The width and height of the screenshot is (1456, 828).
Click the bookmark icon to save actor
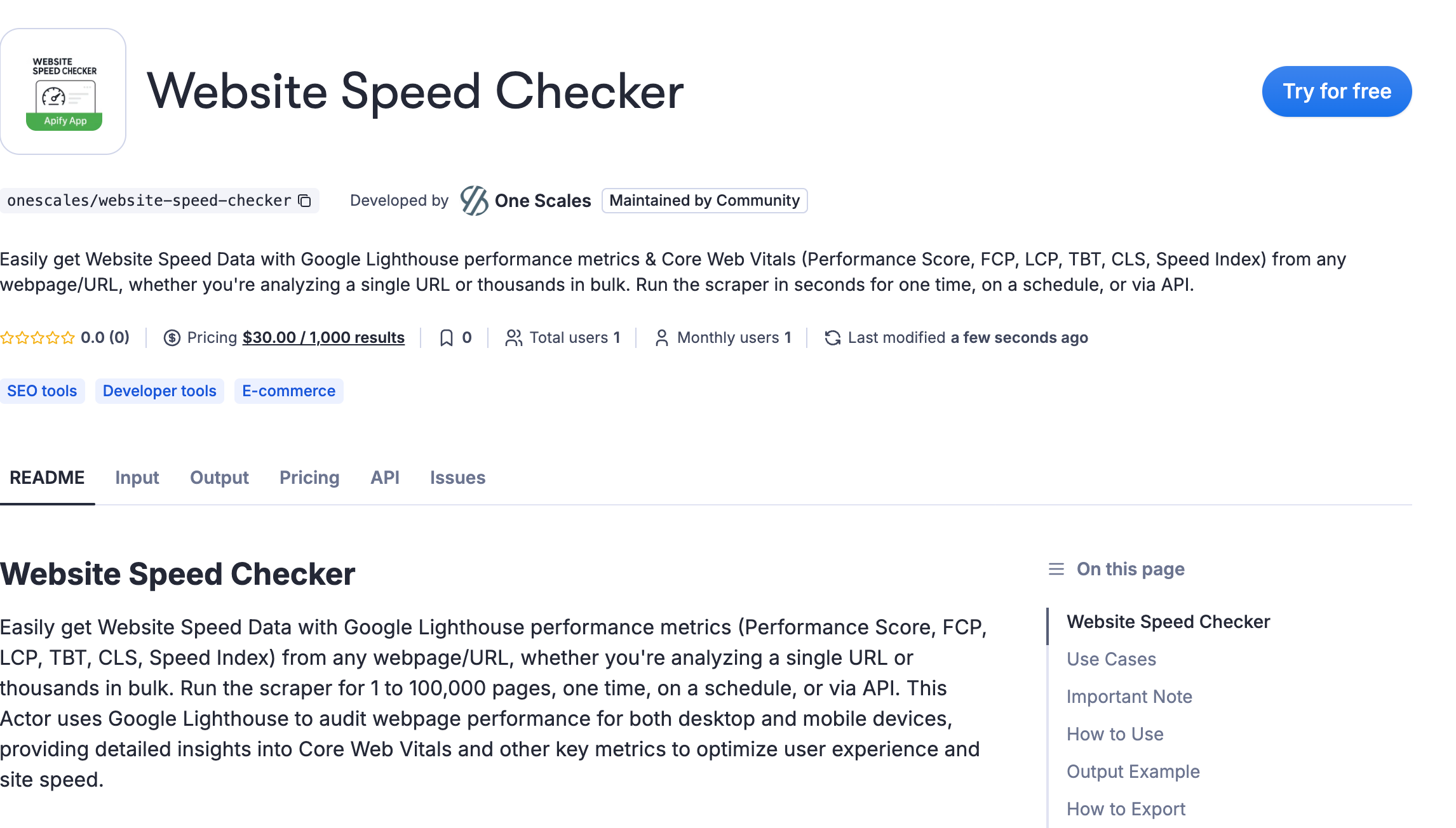click(447, 338)
